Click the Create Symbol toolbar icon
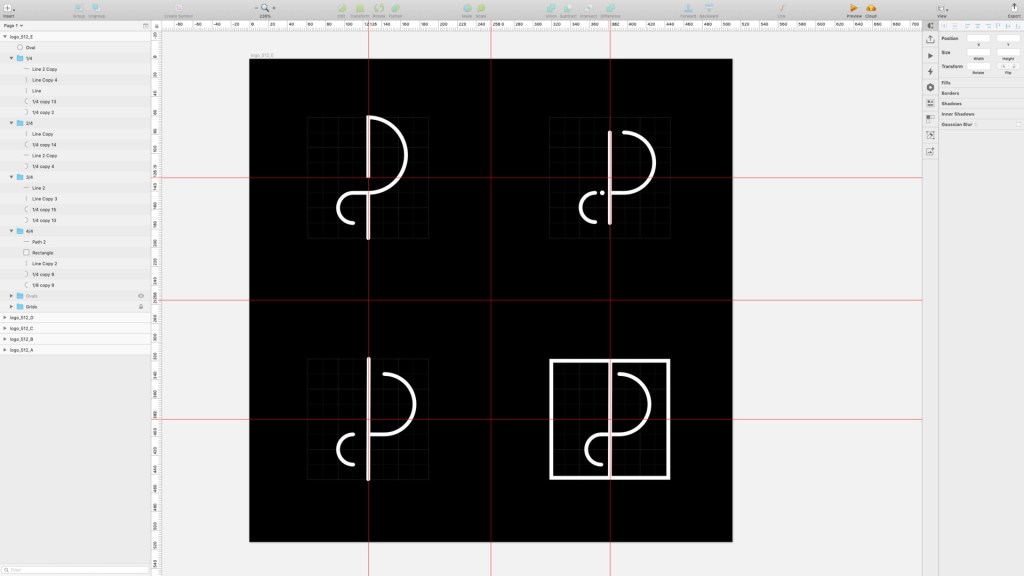 [178, 8]
